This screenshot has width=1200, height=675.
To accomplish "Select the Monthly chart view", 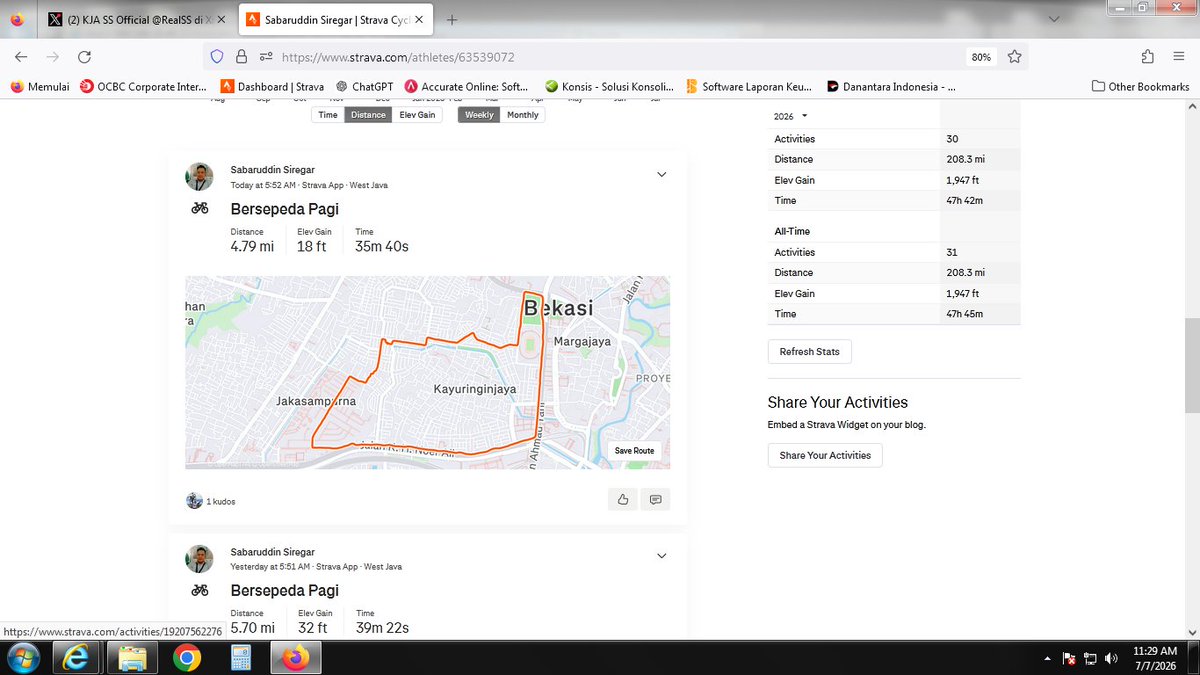I will 523,115.
